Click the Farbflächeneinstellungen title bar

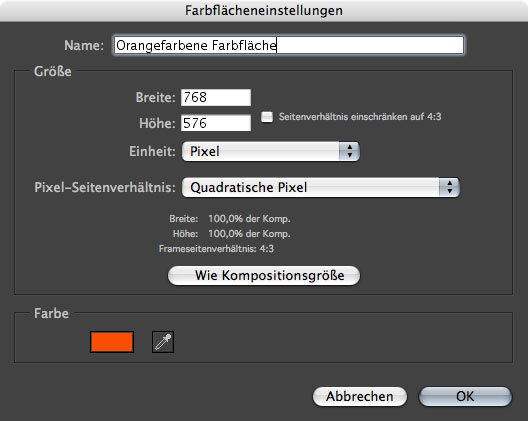(x=264, y=10)
